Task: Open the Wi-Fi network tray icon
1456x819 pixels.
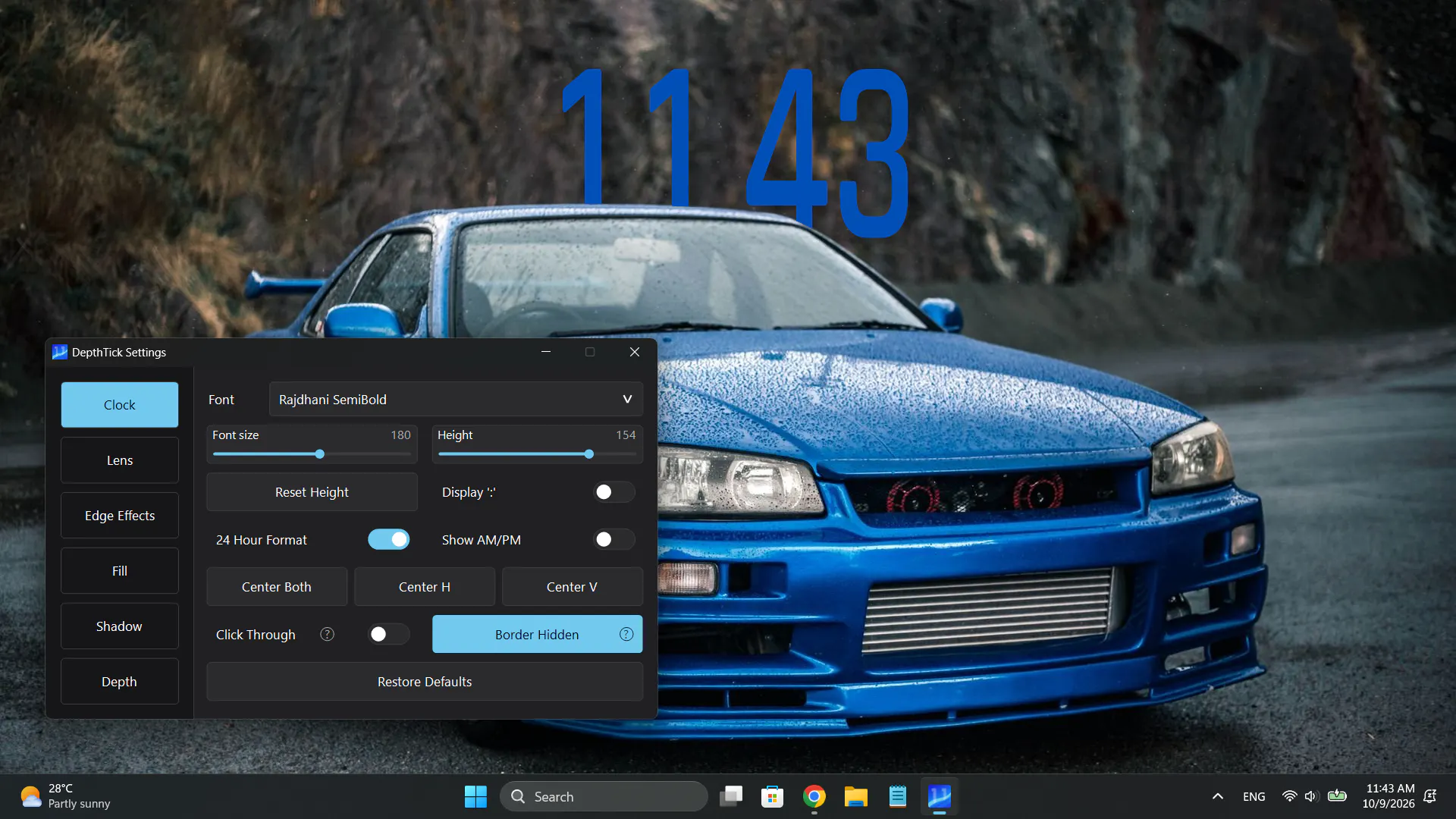Action: point(1289,796)
